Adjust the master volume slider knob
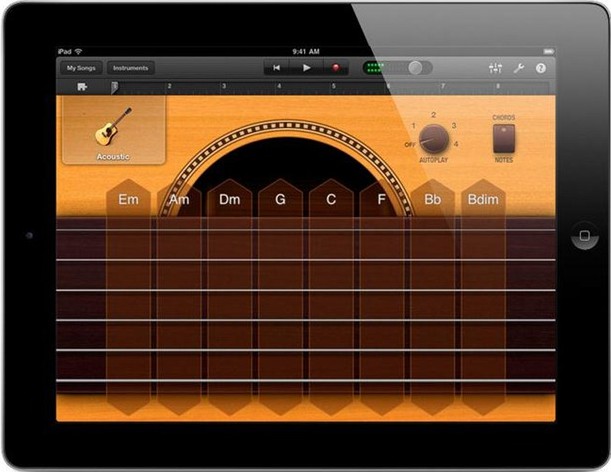Screen dimensions: 611x472 click(x=415, y=68)
